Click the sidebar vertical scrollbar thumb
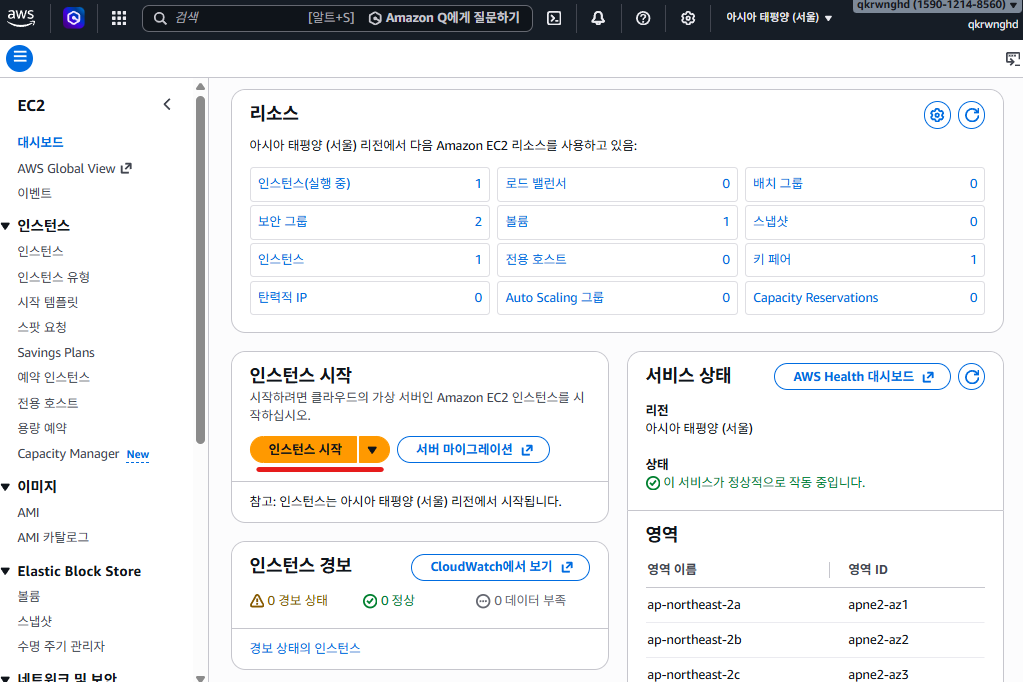Image resolution: width=1023 pixels, height=682 pixels. pos(200,270)
